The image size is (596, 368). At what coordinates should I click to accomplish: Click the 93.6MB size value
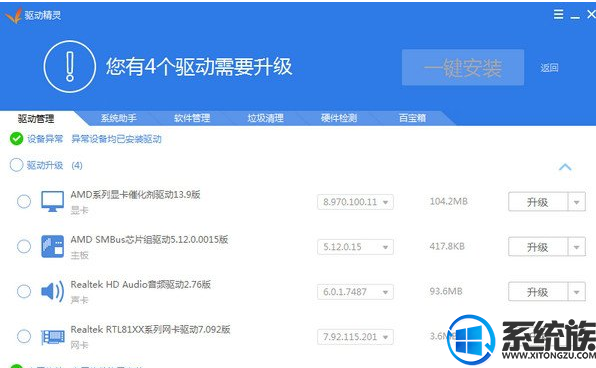(446, 292)
